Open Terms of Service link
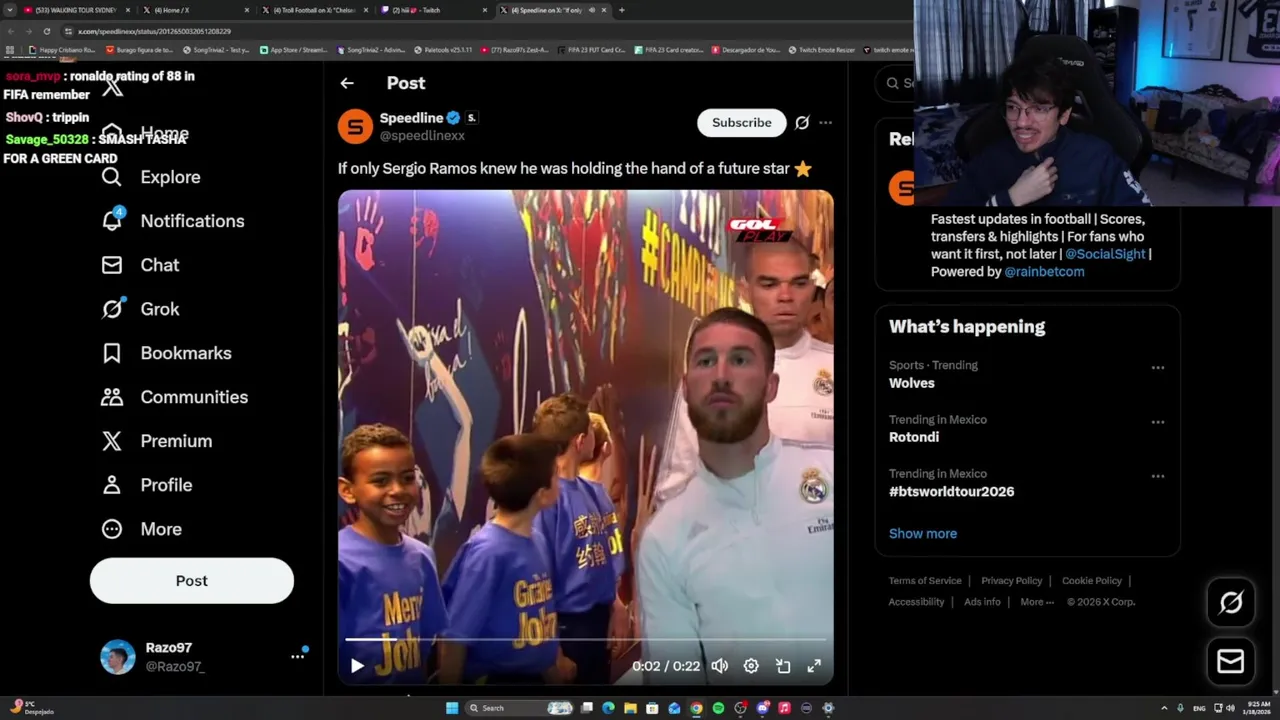Image resolution: width=1280 pixels, height=720 pixels. tap(925, 581)
